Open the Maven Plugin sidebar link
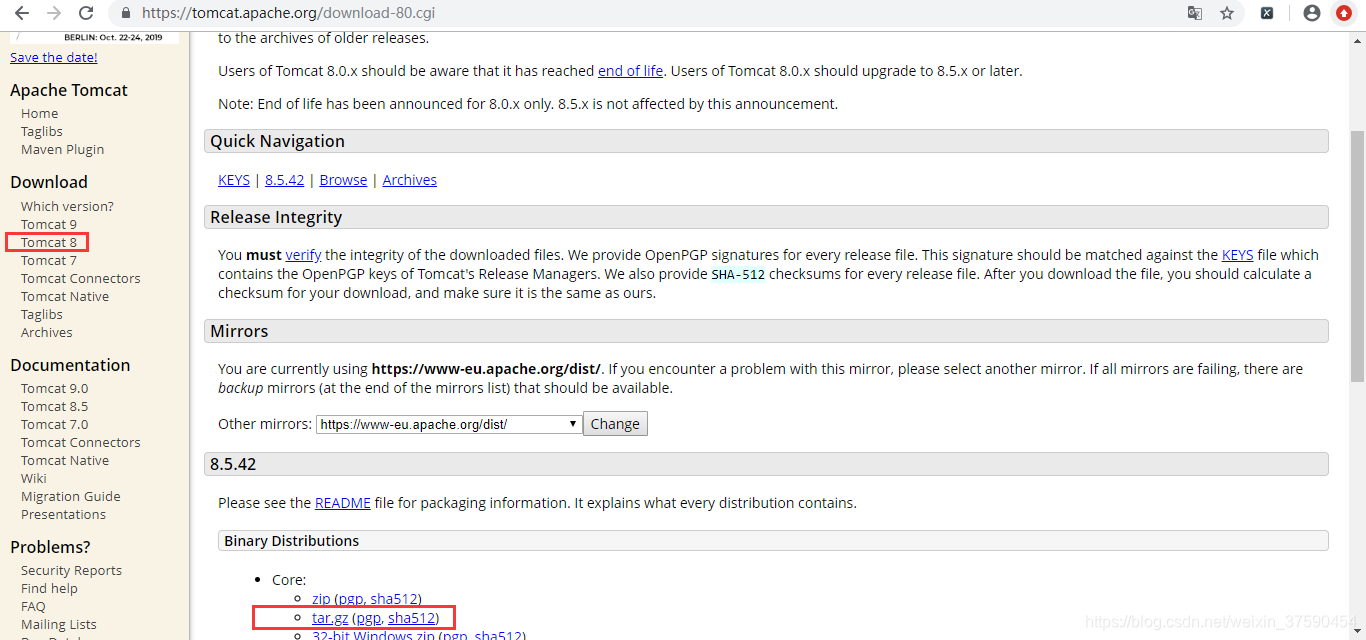 tap(63, 149)
